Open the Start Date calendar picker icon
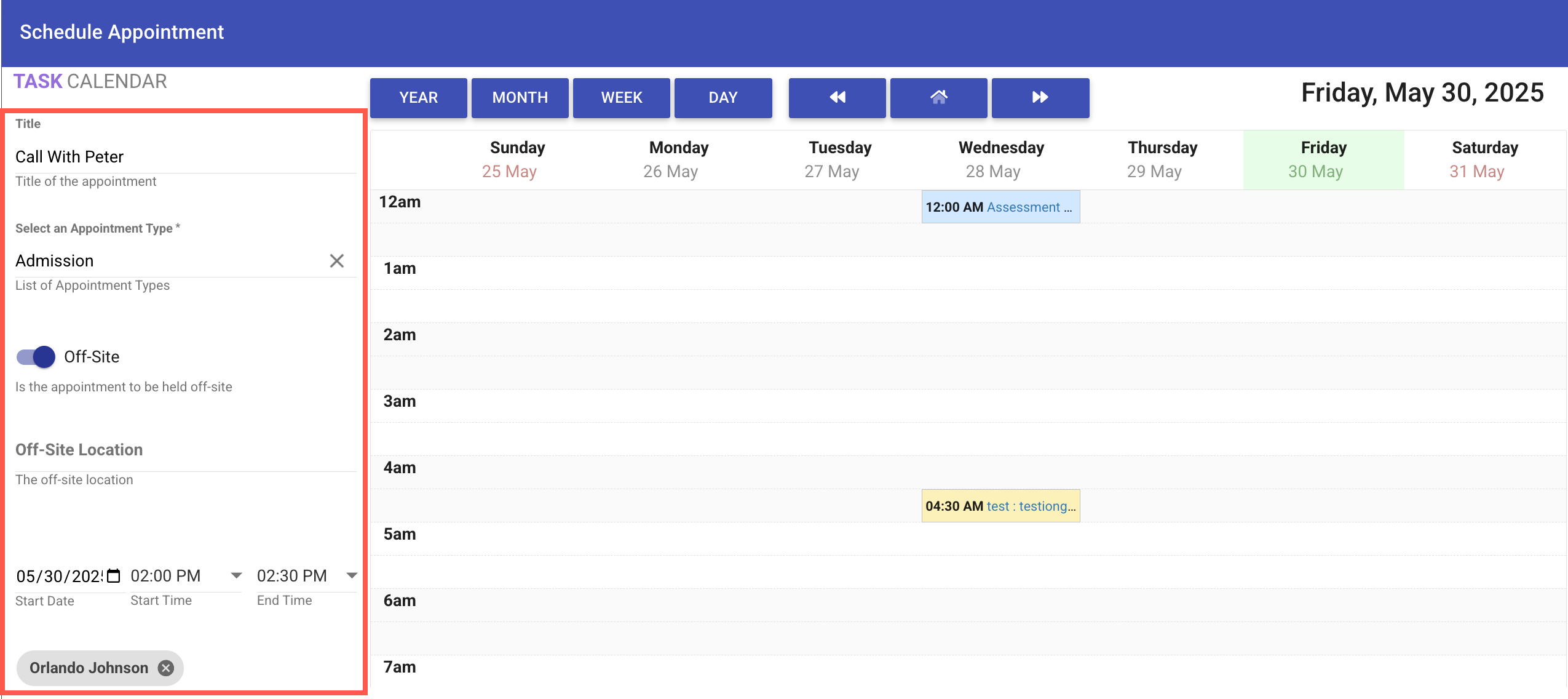Viewport: 1568px width, 699px height. click(x=113, y=576)
